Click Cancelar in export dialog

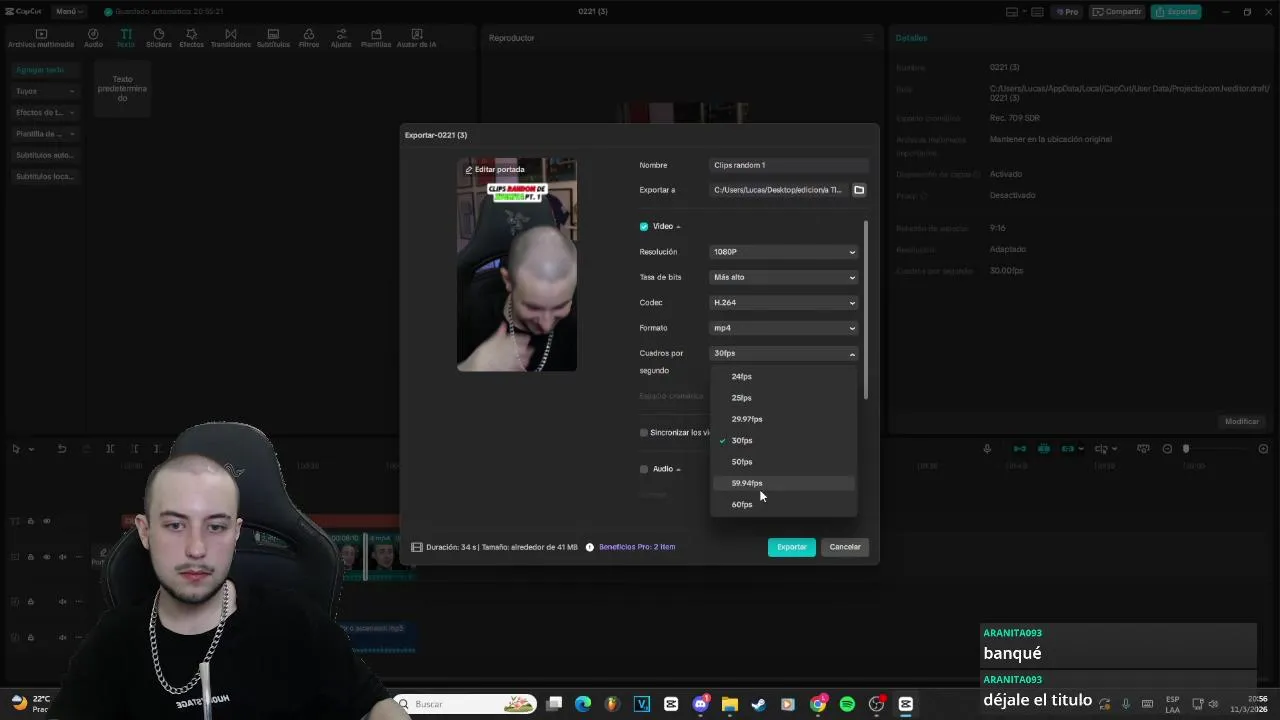tap(845, 547)
